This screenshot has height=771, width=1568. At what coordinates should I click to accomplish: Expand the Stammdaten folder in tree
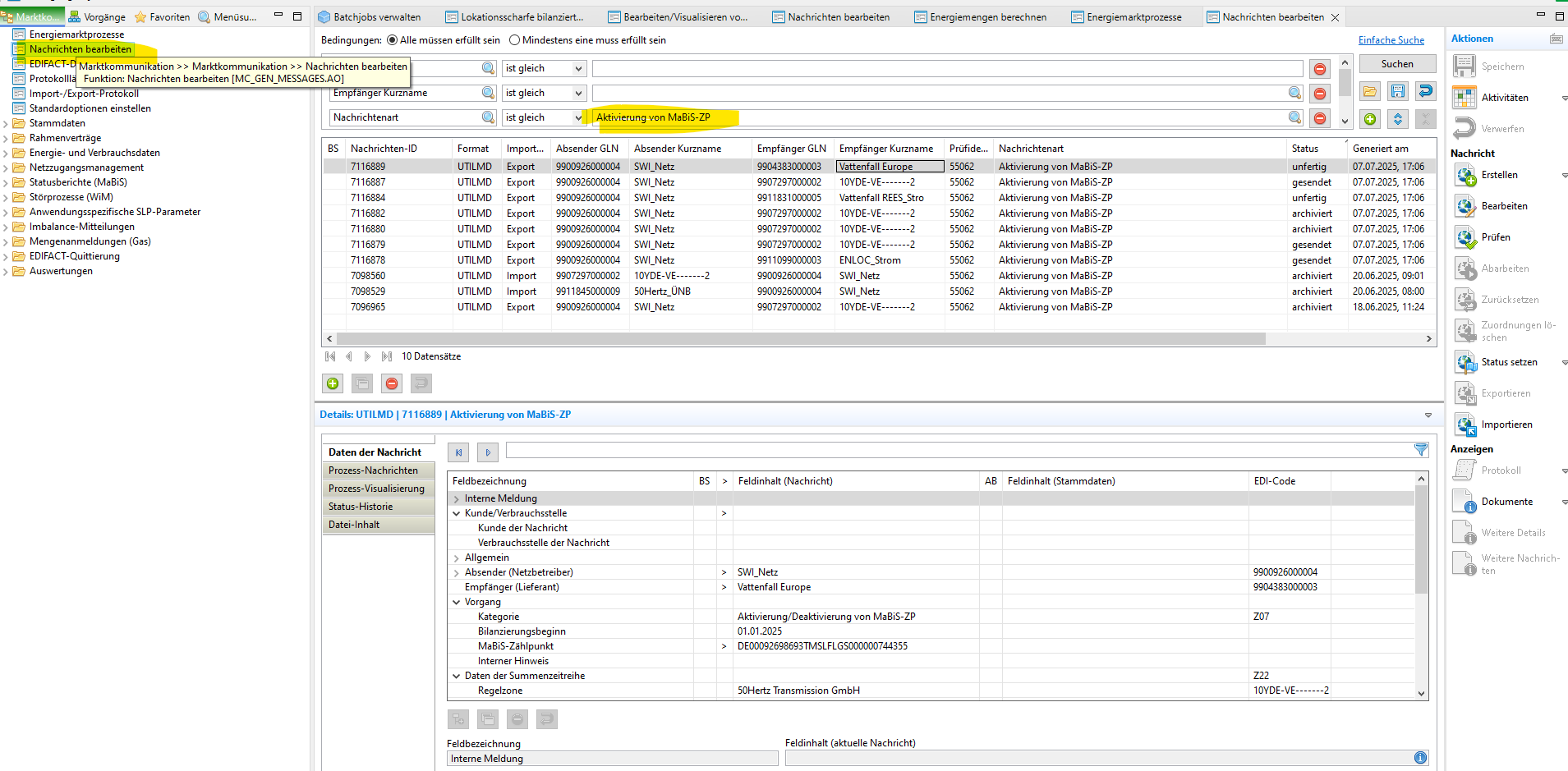[6, 124]
